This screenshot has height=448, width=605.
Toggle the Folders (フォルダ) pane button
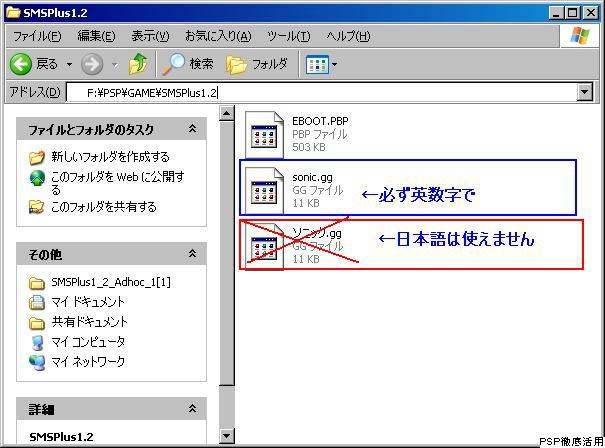click(x=257, y=64)
